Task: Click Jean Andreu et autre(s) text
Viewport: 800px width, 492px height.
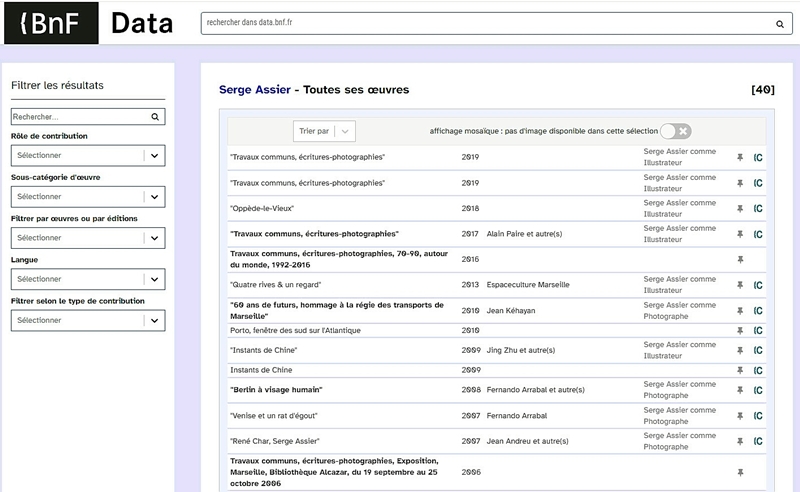Action: [527, 441]
